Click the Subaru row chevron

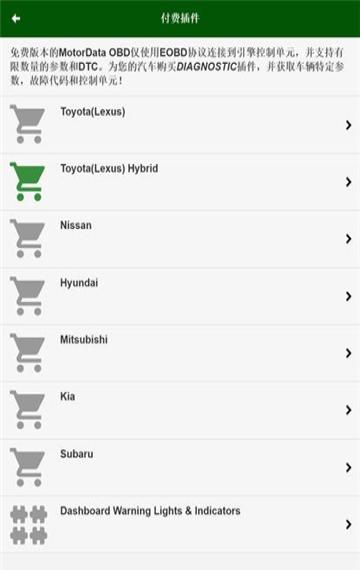(x=348, y=467)
